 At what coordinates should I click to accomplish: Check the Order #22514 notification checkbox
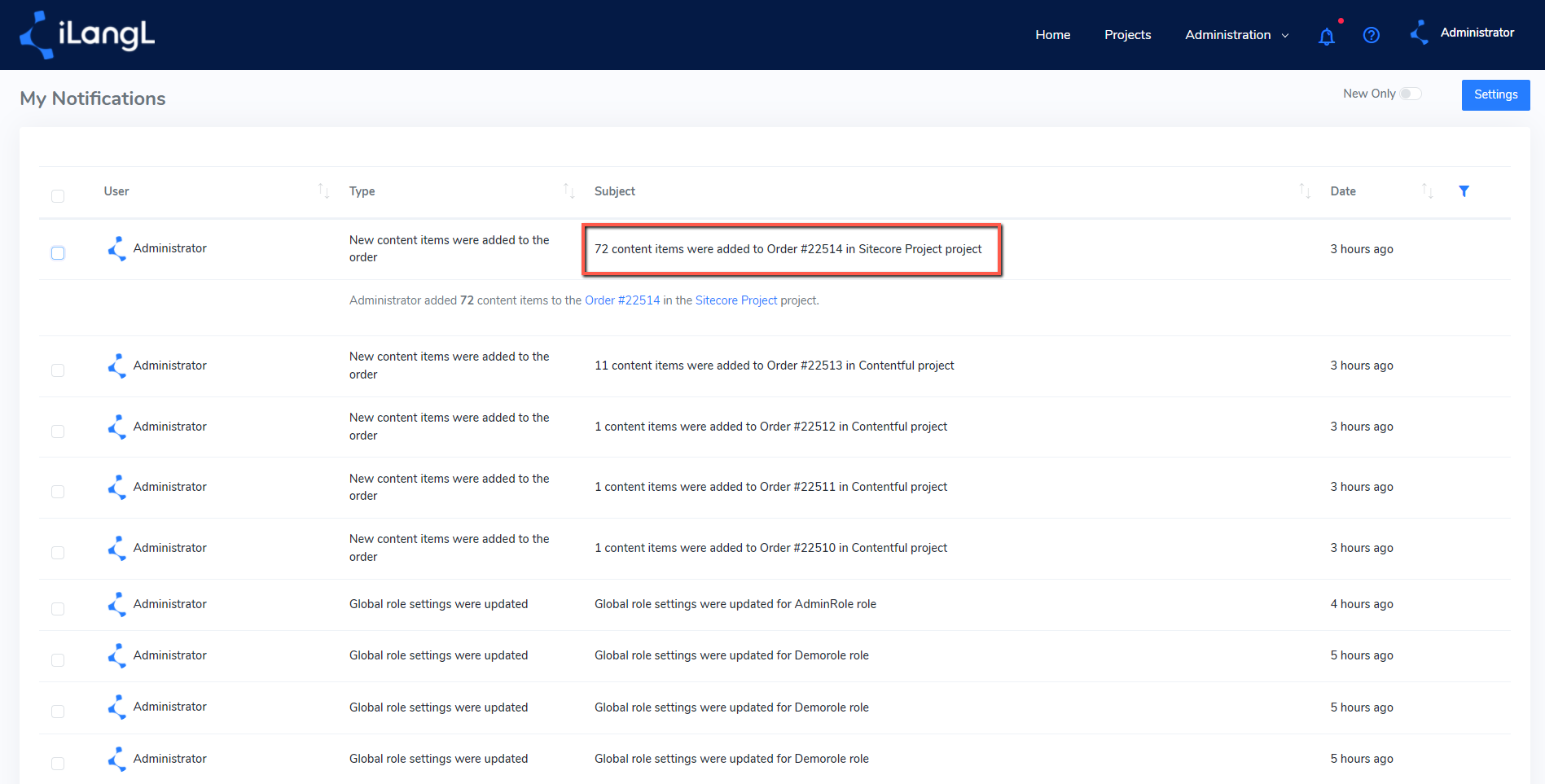click(x=58, y=253)
